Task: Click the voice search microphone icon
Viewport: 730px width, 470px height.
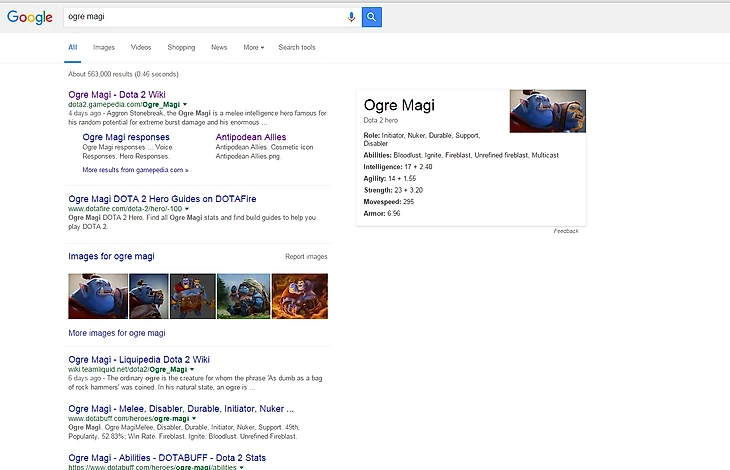Action: pos(351,17)
